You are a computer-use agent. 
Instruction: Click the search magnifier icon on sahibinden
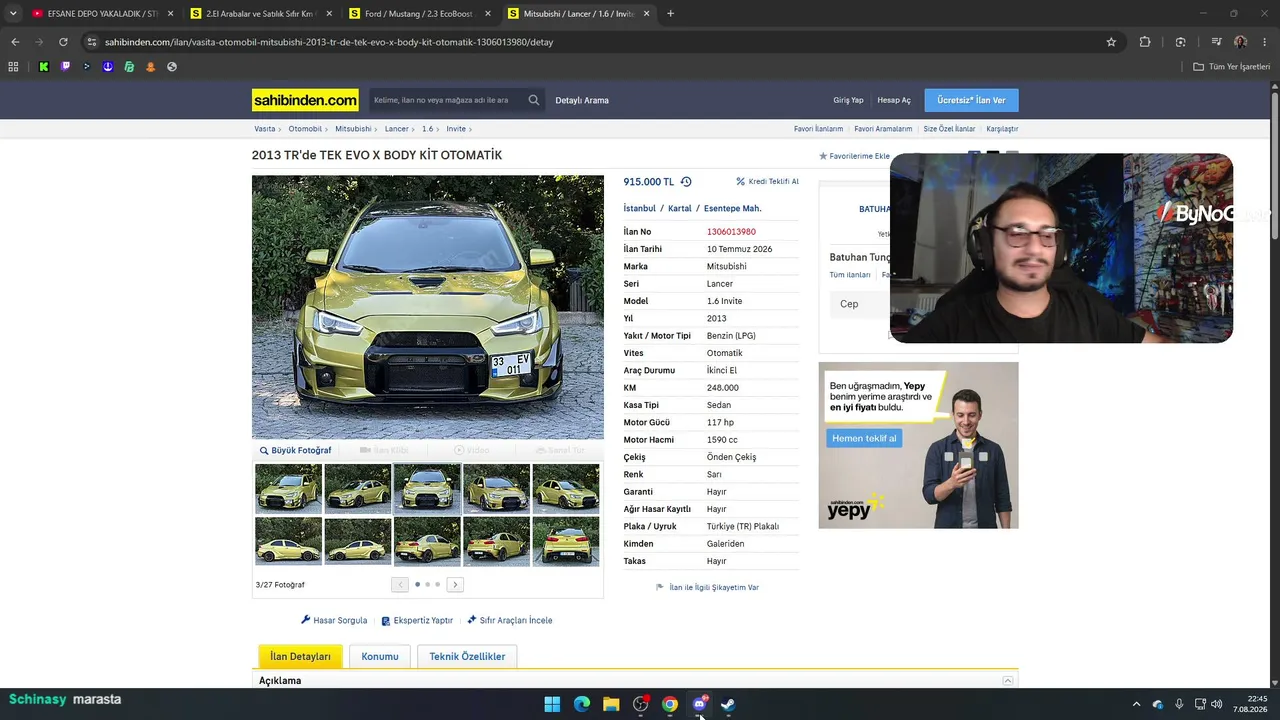coord(534,100)
